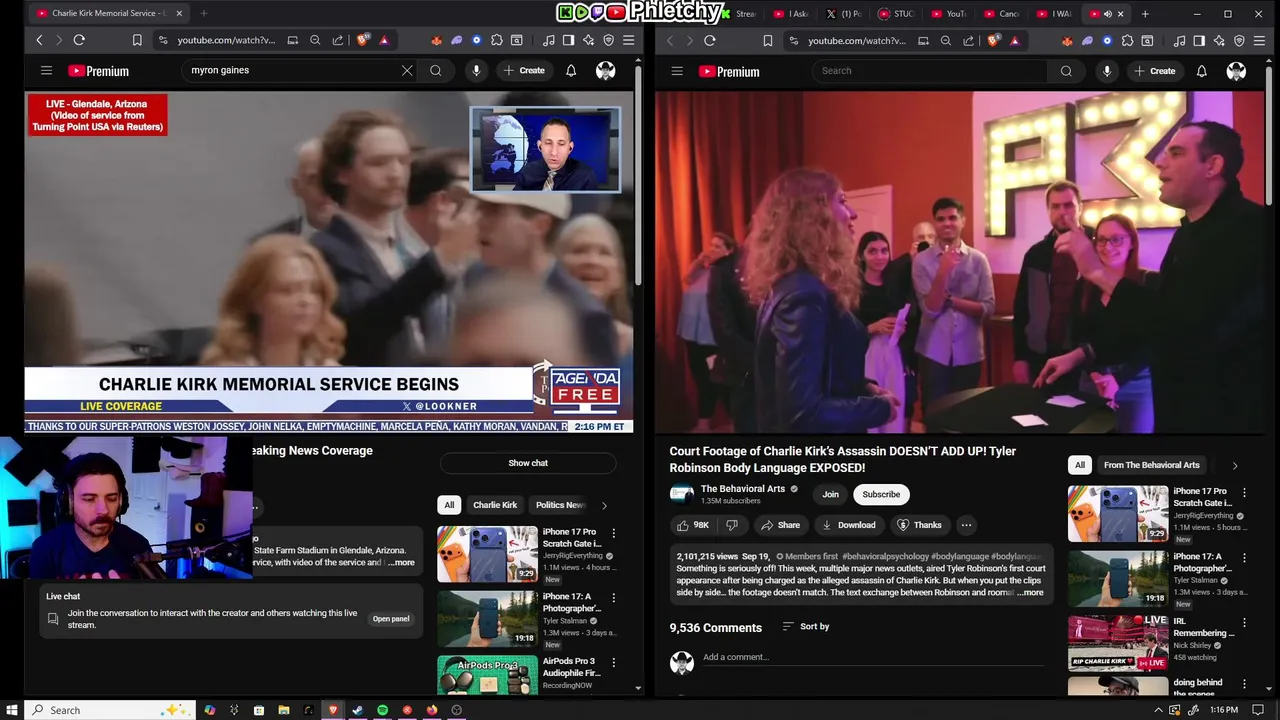Click Subscribe for The Behavioral Arts
This screenshot has width=1280, height=720.
pos(881,494)
